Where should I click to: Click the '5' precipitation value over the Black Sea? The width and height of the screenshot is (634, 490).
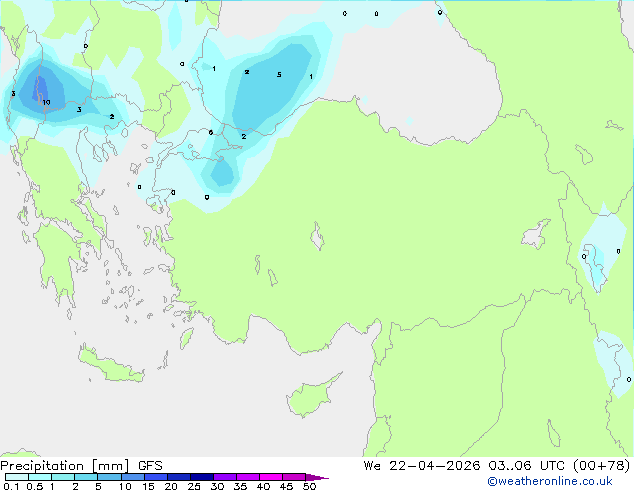[x=279, y=74]
